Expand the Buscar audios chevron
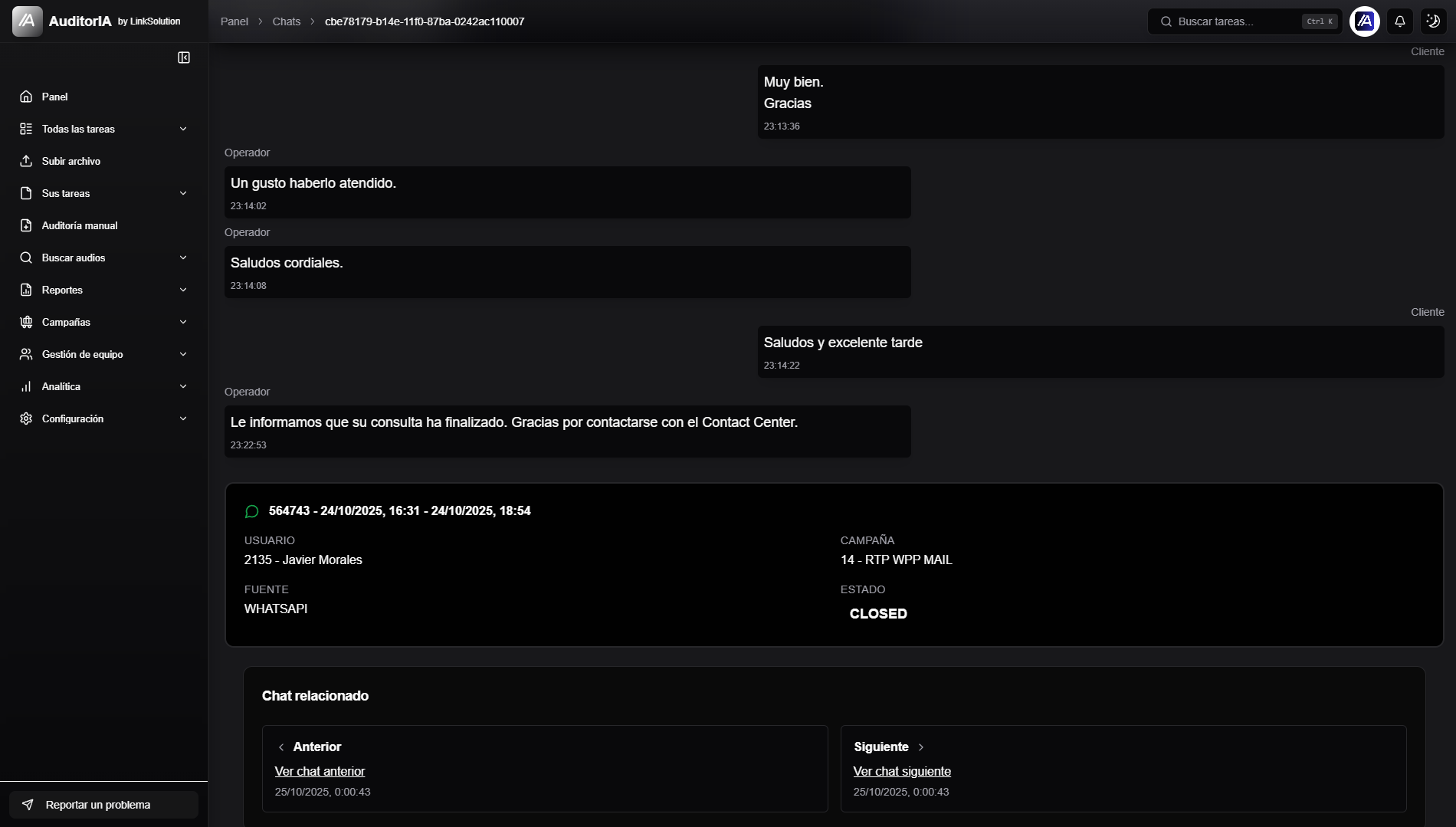The width and height of the screenshot is (1456, 827). pos(183,258)
